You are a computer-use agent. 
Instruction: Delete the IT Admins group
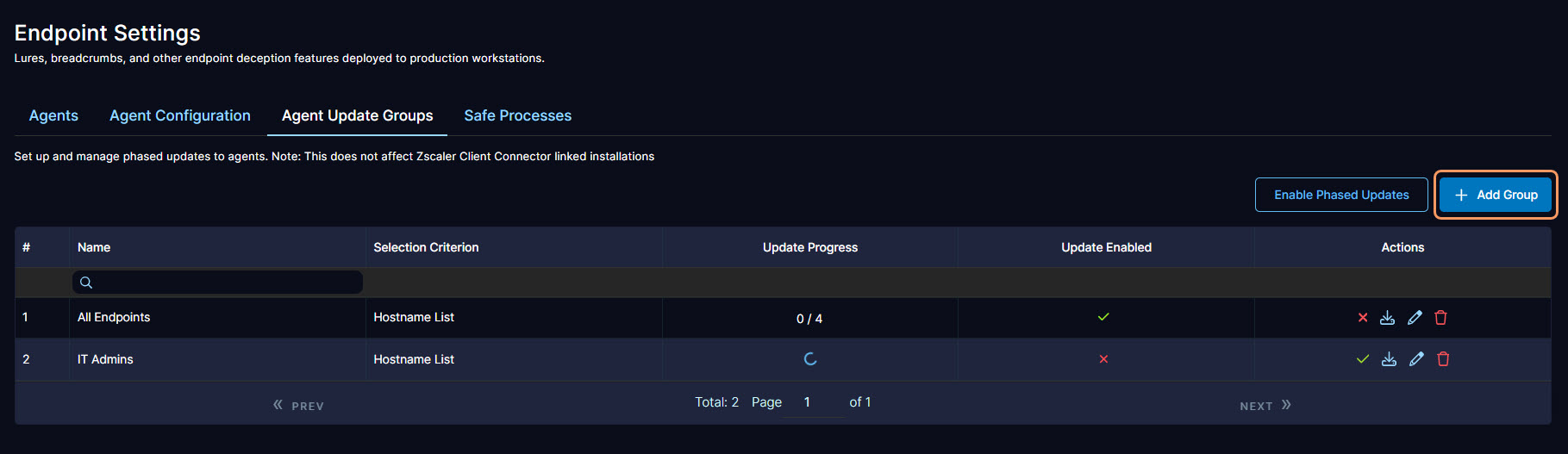[1443, 359]
